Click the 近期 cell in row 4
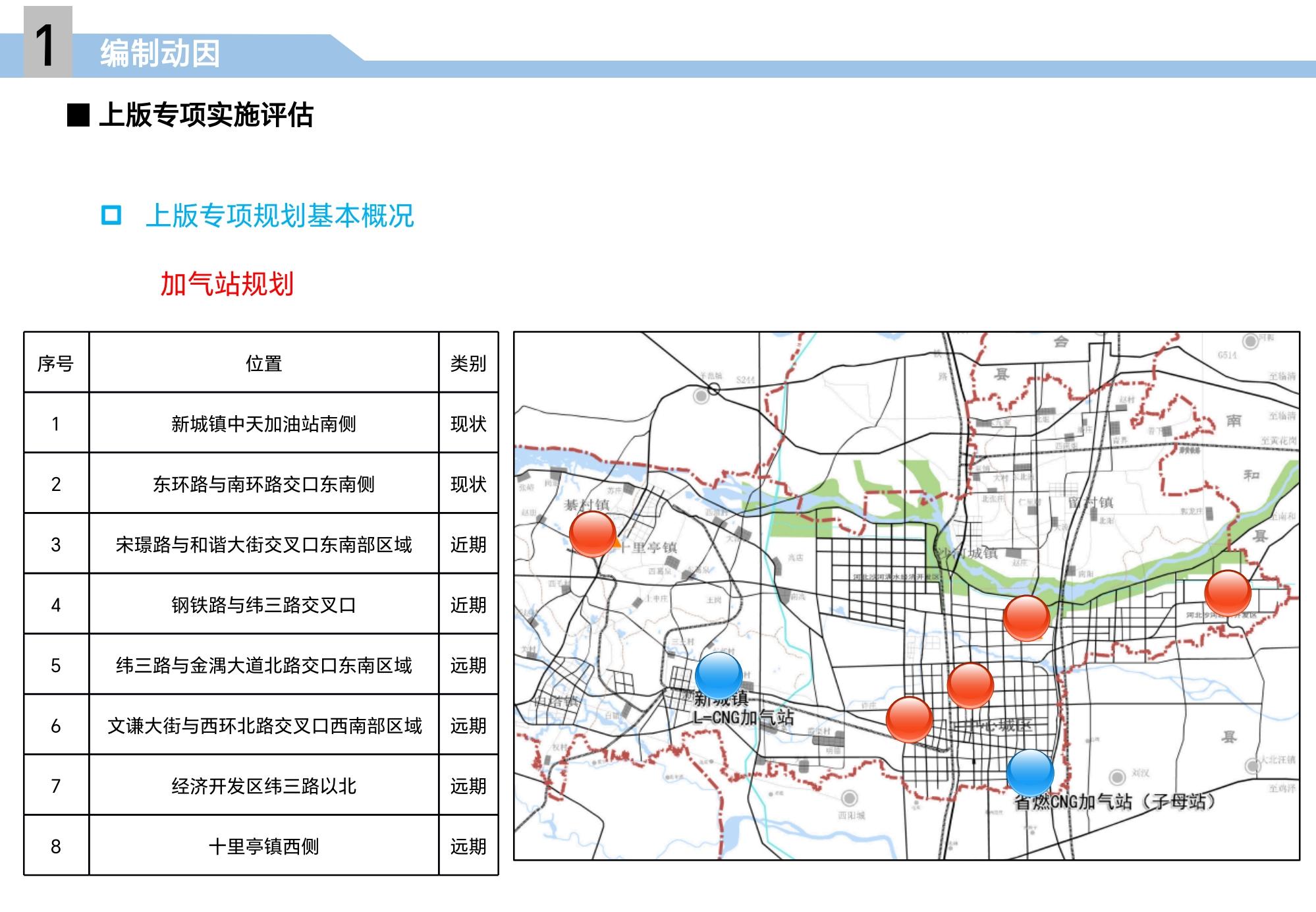 [x=468, y=605]
